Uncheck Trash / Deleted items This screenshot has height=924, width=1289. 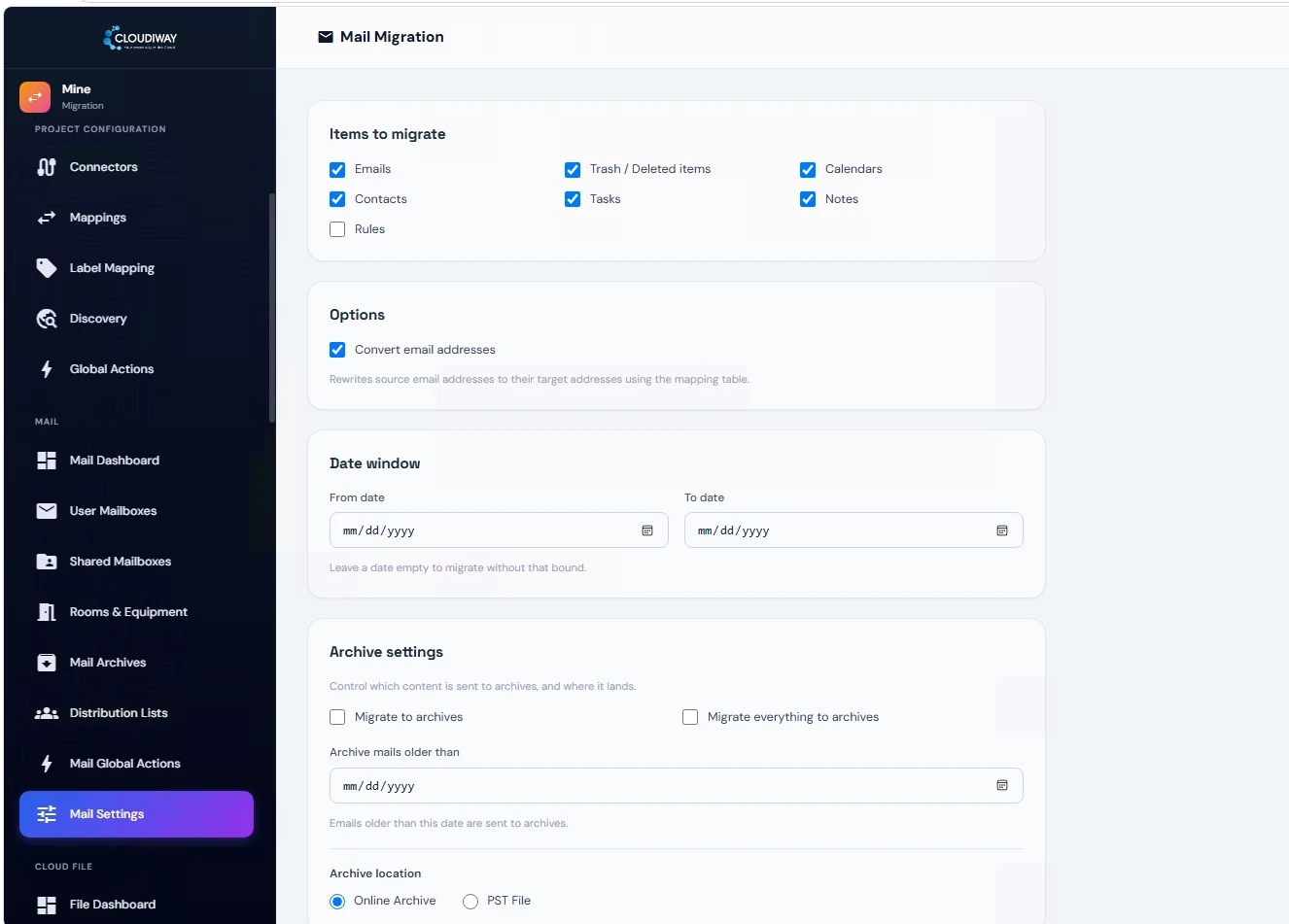pos(573,170)
